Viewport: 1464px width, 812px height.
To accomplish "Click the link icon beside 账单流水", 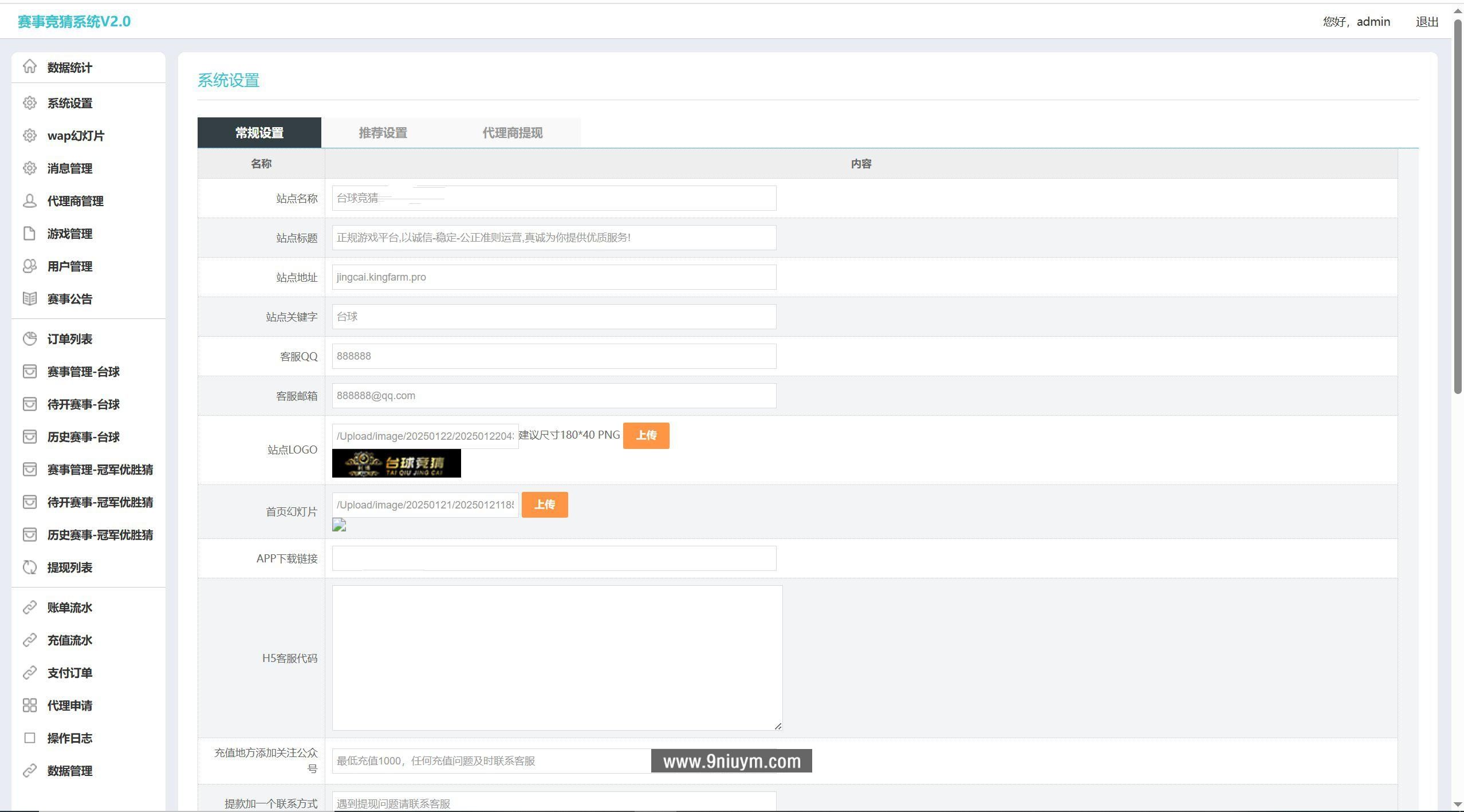I will 30,608.
